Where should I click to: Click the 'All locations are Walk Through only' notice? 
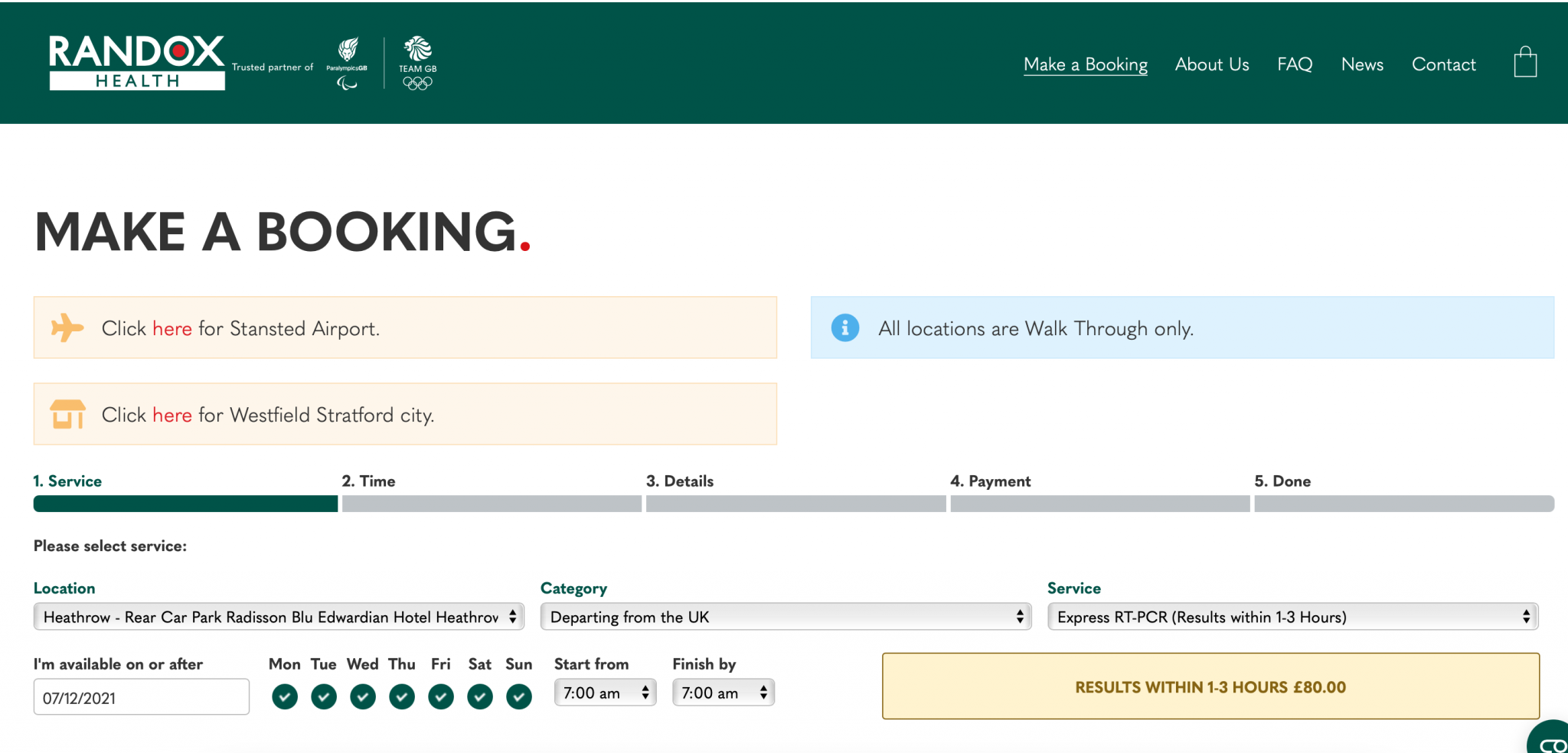tap(1182, 328)
